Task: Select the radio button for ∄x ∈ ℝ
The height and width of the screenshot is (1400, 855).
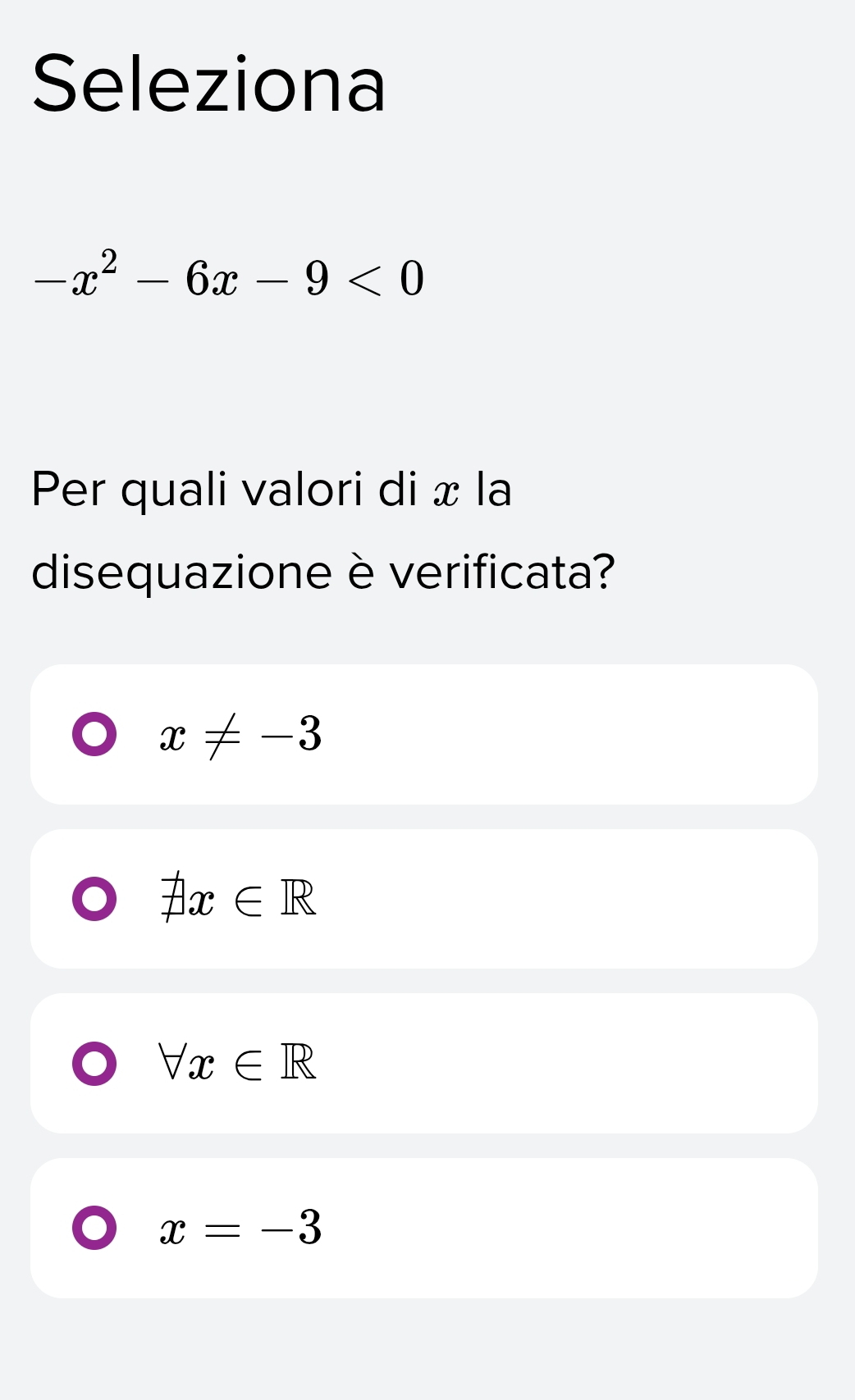Action: (94, 899)
